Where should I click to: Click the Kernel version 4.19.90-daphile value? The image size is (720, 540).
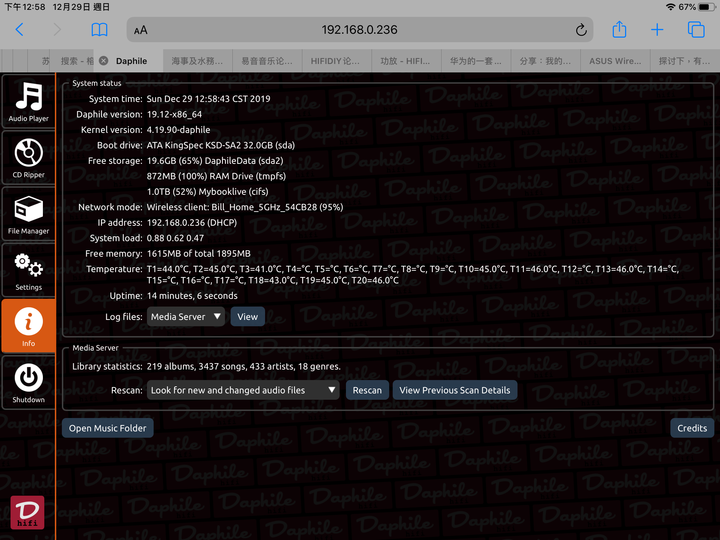pos(178,130)
